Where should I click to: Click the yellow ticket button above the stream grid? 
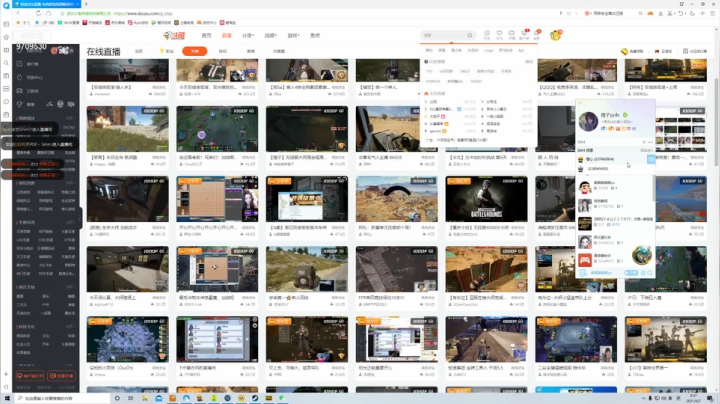pyautogui.click(x=632, y=51)
